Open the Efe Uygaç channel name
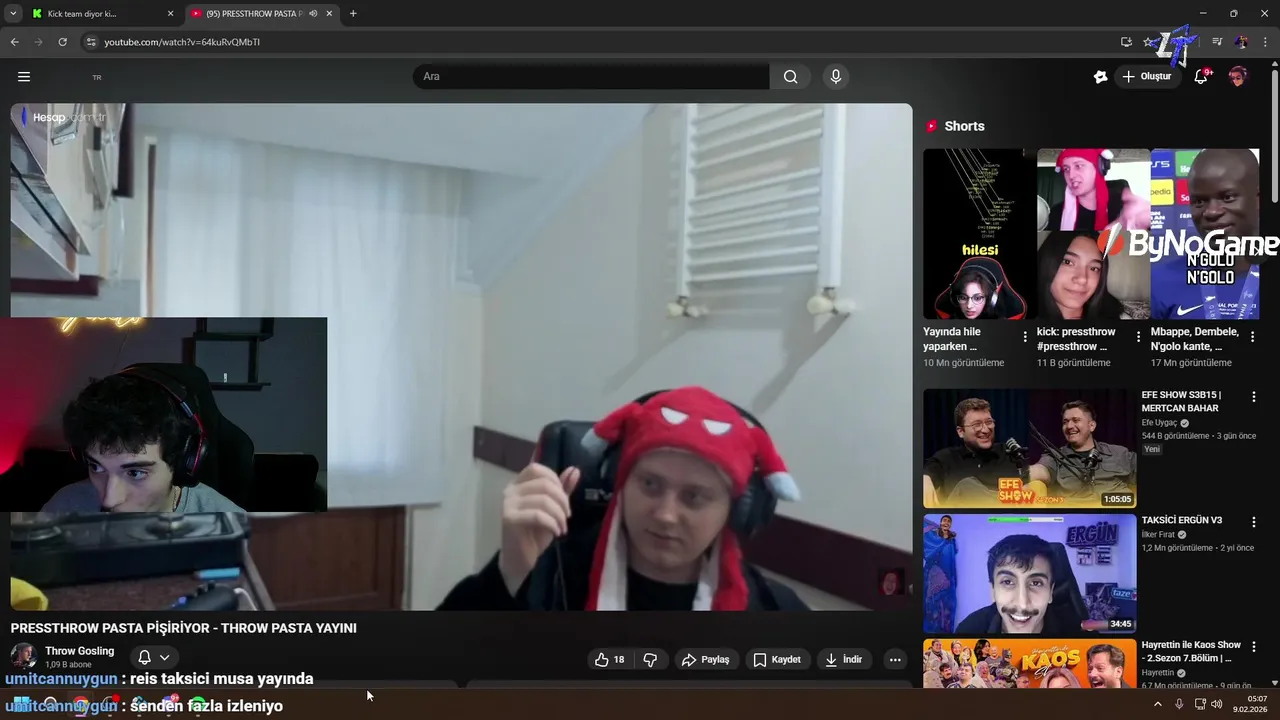This screenshot has height=720, width=1280. point(1161,423)
